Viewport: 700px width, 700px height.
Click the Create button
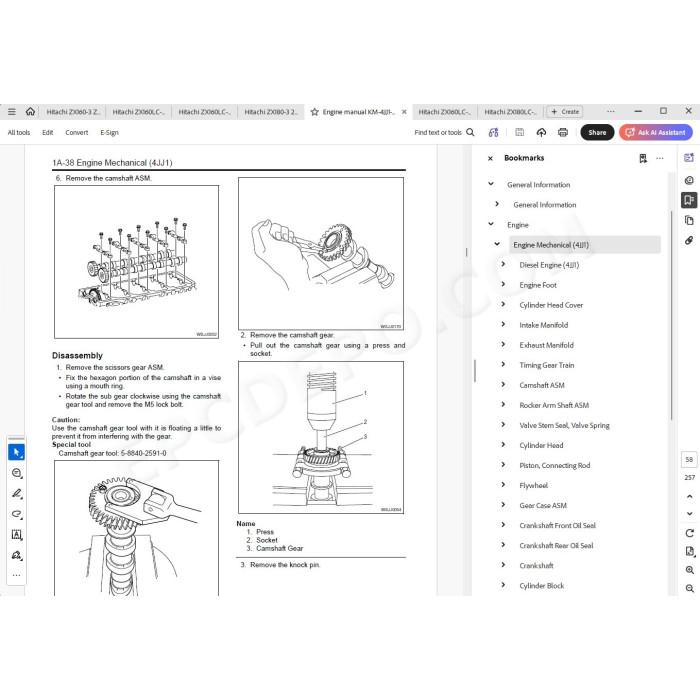(565, 112)
